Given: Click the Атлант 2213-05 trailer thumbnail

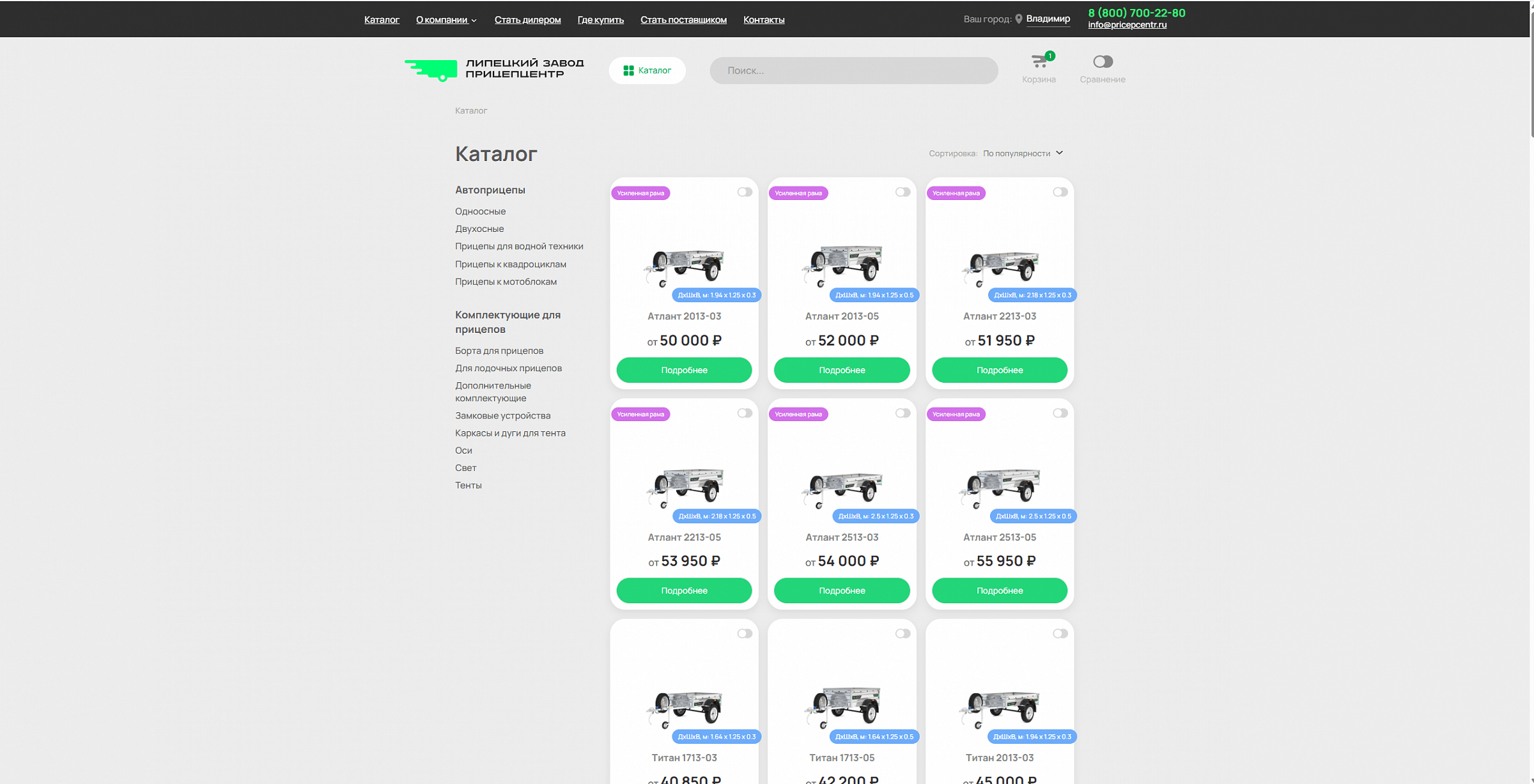Looking at the screenshot, I should 685,487.
